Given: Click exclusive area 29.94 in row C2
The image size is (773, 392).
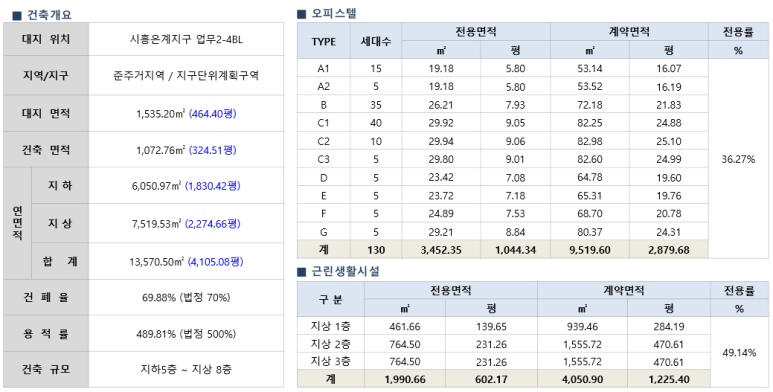Looking at the screenshot, I should [441, 142].
